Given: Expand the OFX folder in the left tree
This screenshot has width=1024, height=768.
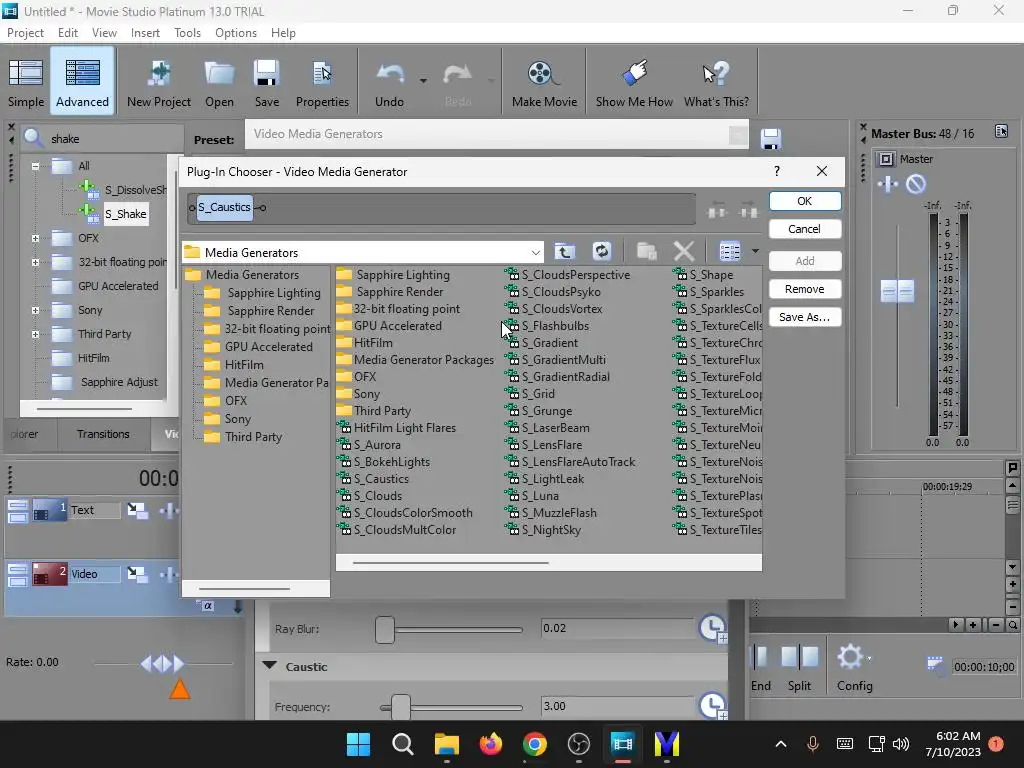Looking at the screenshot, I should (35, 238).
